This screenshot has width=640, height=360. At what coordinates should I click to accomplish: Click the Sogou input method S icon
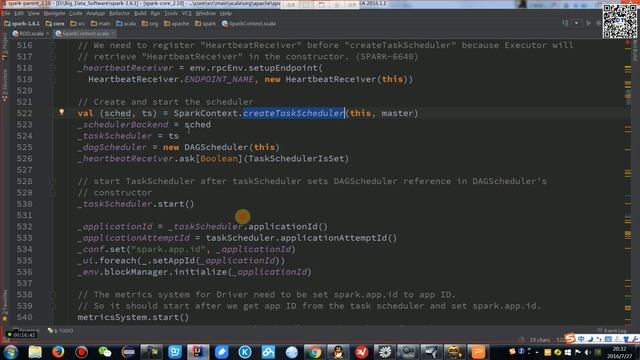coord(570,339)
